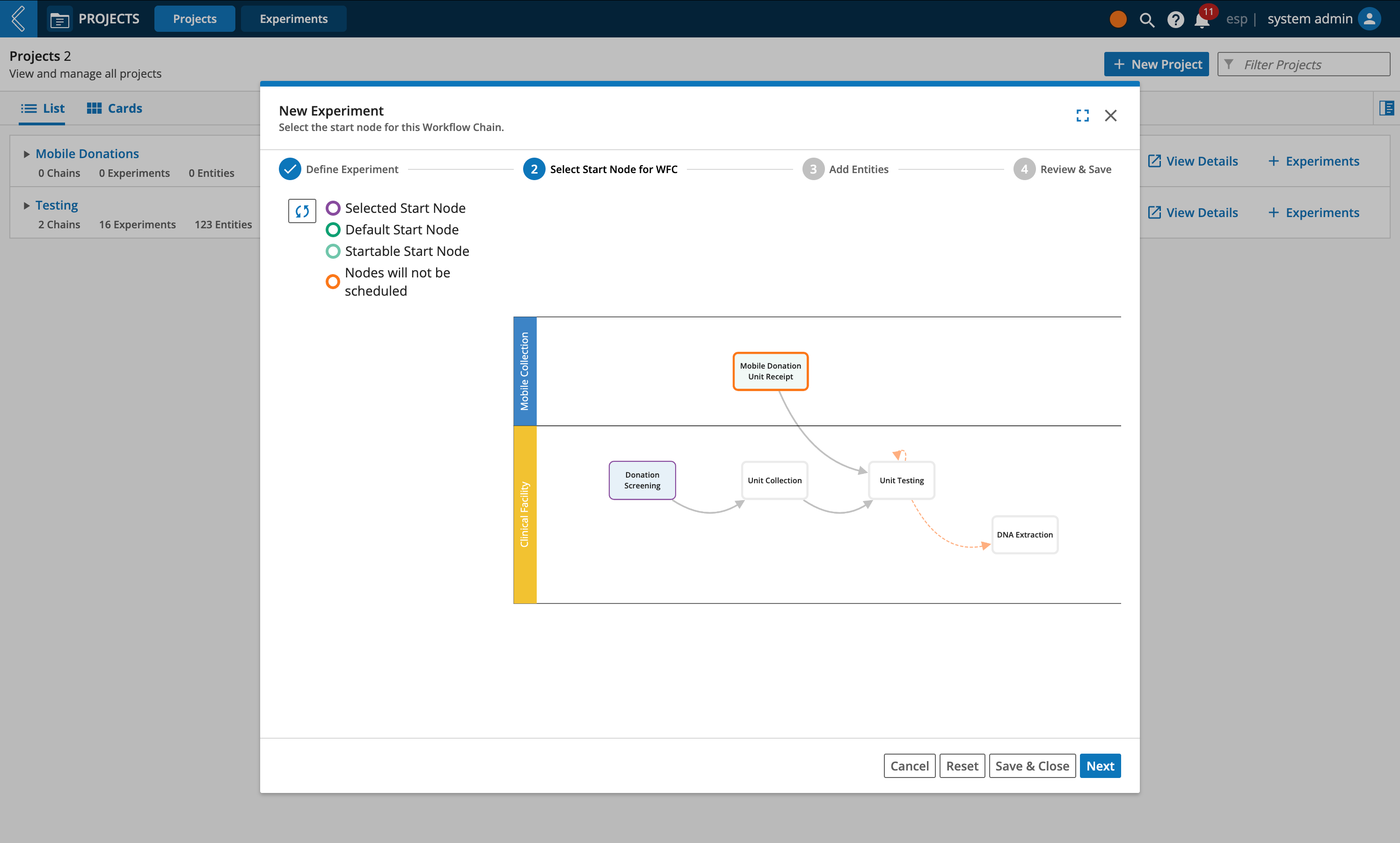Screen dimensions: 1400x843
Task: Click the '123 Entities' count text
Action: tap(223, 225)
